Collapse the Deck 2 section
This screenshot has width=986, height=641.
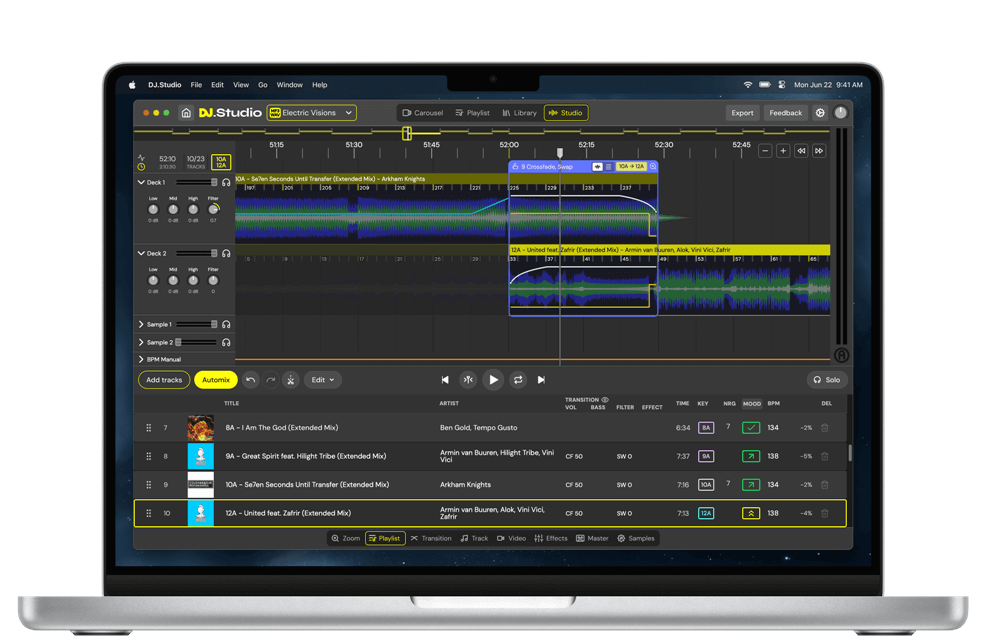point(141,254)
